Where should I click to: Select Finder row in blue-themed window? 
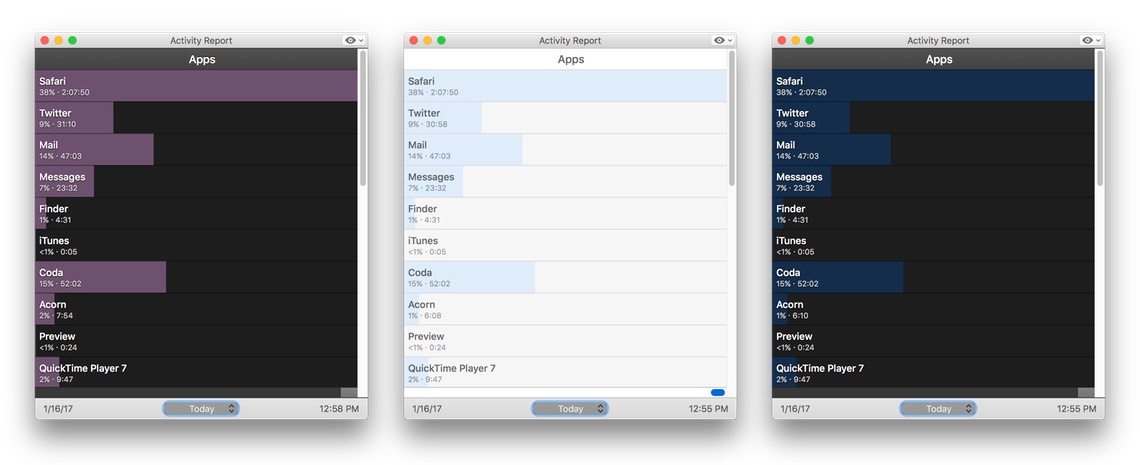[933, 214]
